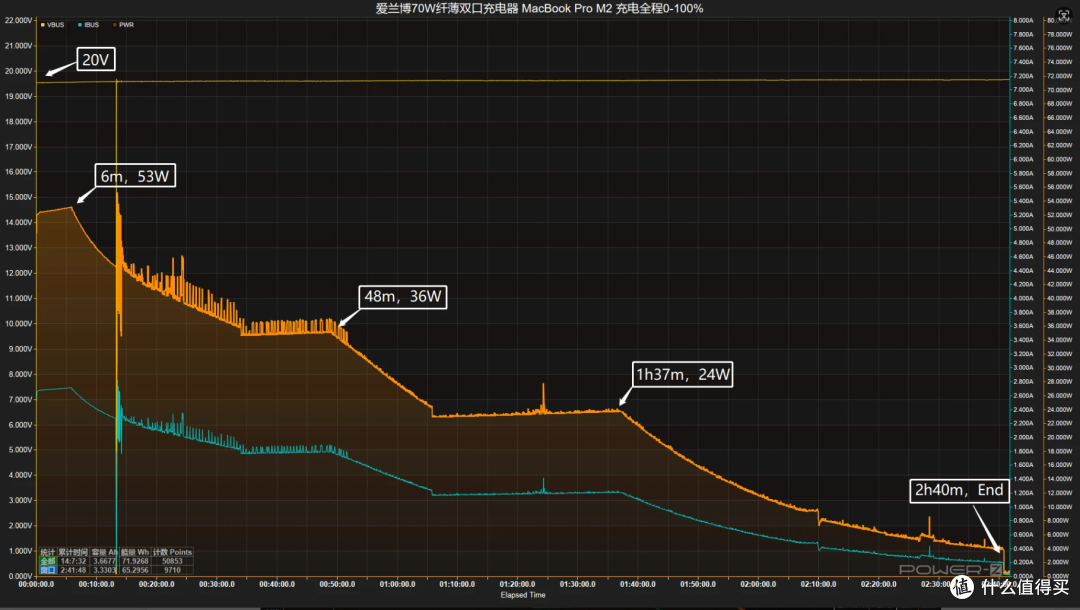Toggle the PWR series in the legend
This screenshot has width=1080, height=610.
pyautogui.click(x=123, y=25)
